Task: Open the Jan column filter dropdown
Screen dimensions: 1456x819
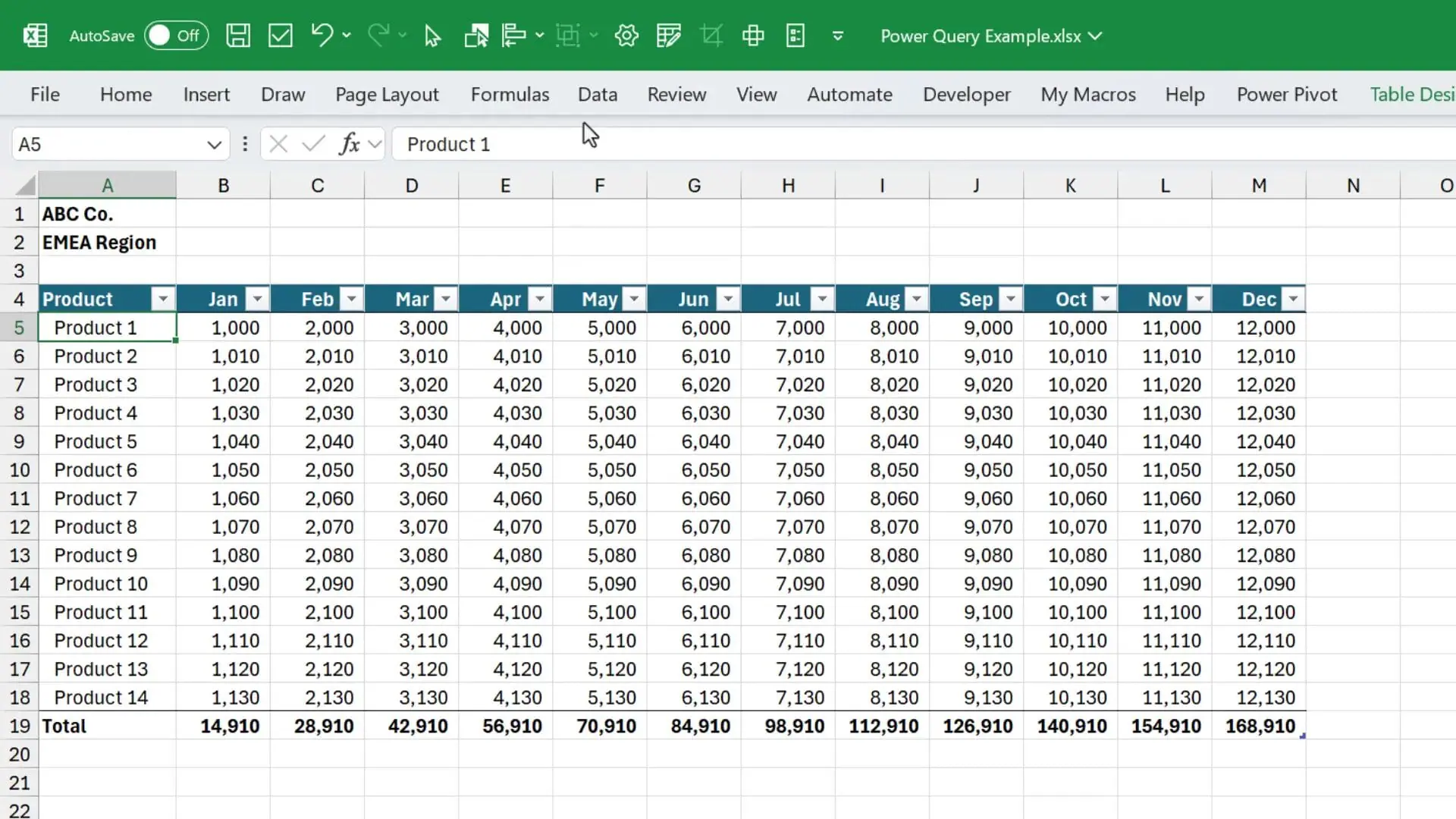Action: (258, 298)
